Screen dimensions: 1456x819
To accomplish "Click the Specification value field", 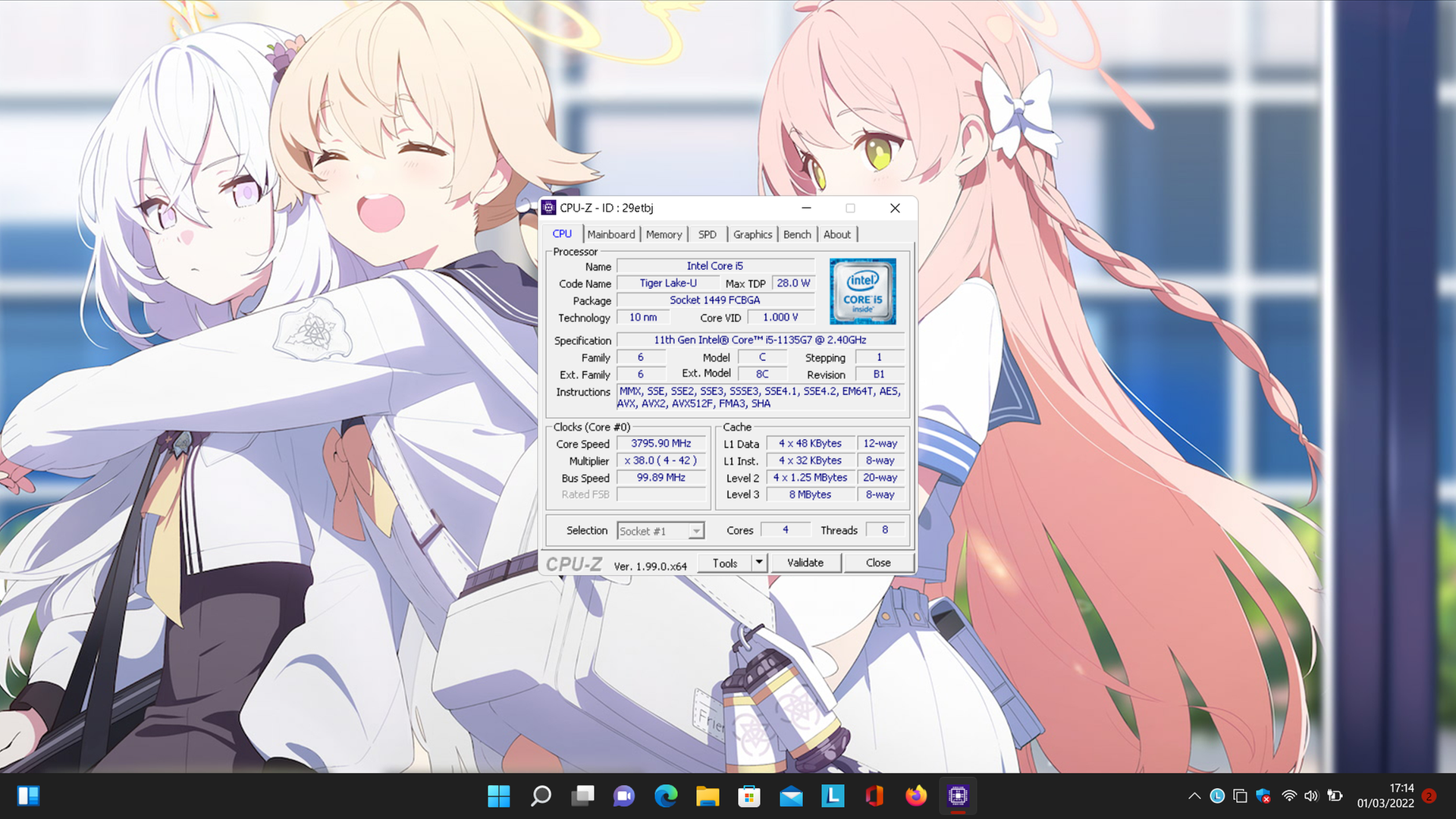I will (760, 340).
